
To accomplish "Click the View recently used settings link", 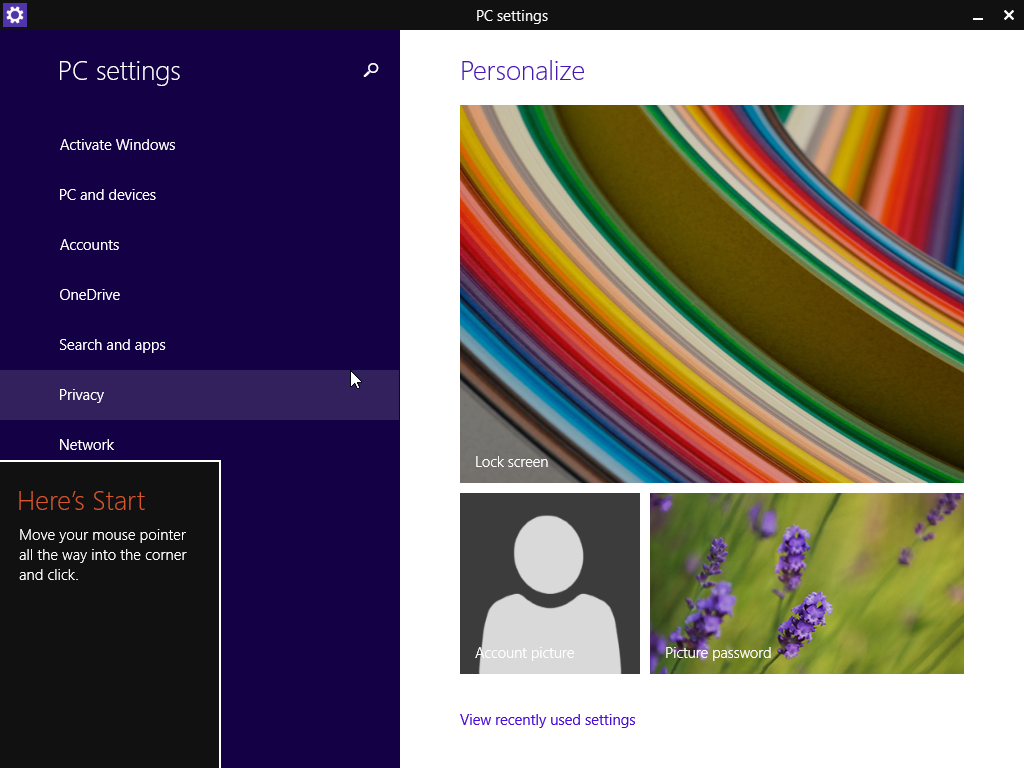I will (x=547, y=719).
